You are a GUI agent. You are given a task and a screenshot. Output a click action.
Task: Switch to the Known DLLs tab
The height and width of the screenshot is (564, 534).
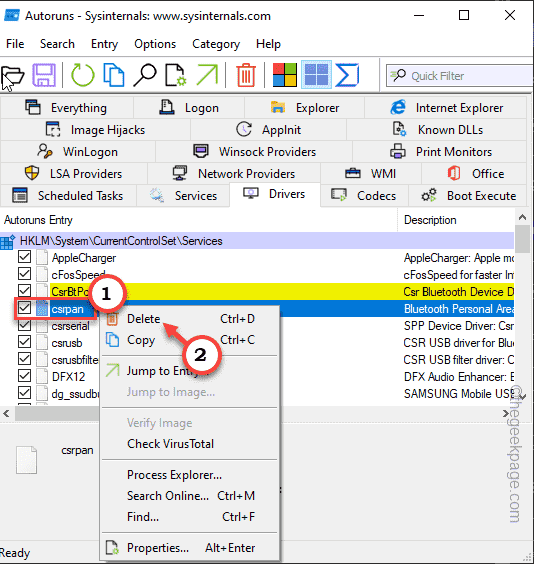click(x=437, y=130)
